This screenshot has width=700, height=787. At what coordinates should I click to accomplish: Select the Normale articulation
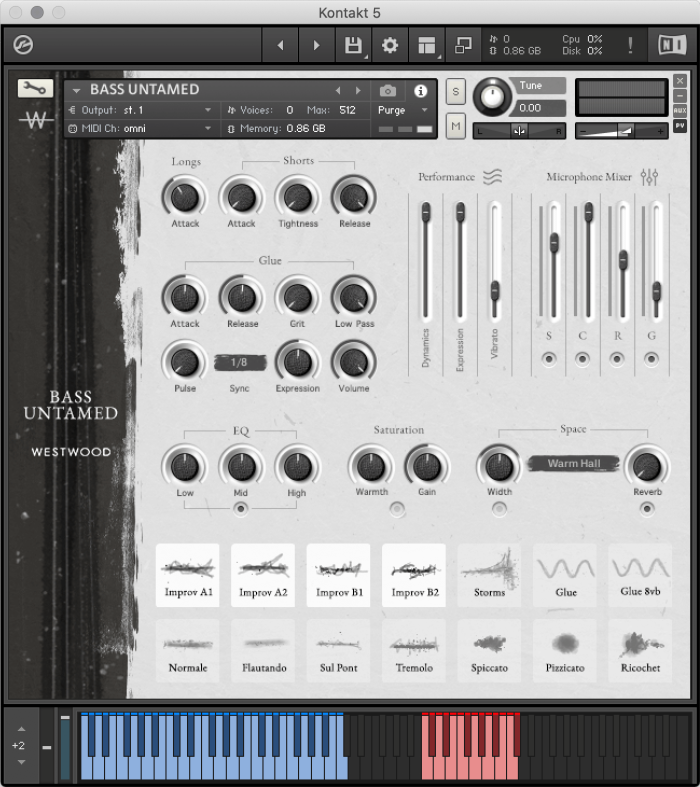[188, 650]
